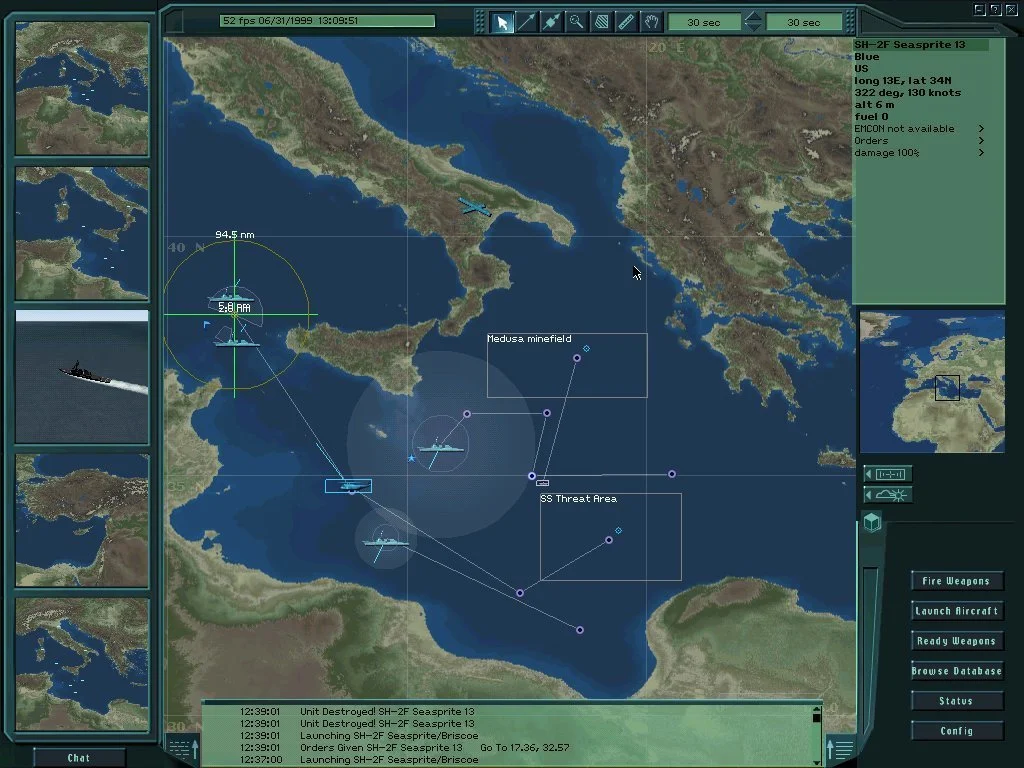The height and width of the screenshot is (768, 1024).
Task: Expand the Orders submenu
Action: point(981,141)
